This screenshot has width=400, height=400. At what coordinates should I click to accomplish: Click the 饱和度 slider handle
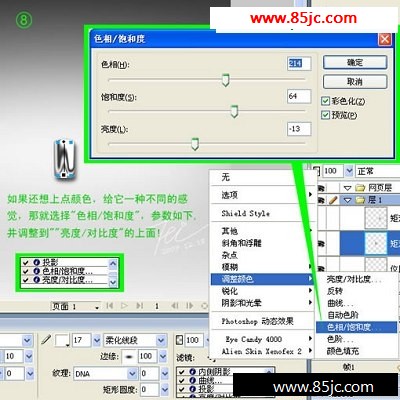coord(234,111)
